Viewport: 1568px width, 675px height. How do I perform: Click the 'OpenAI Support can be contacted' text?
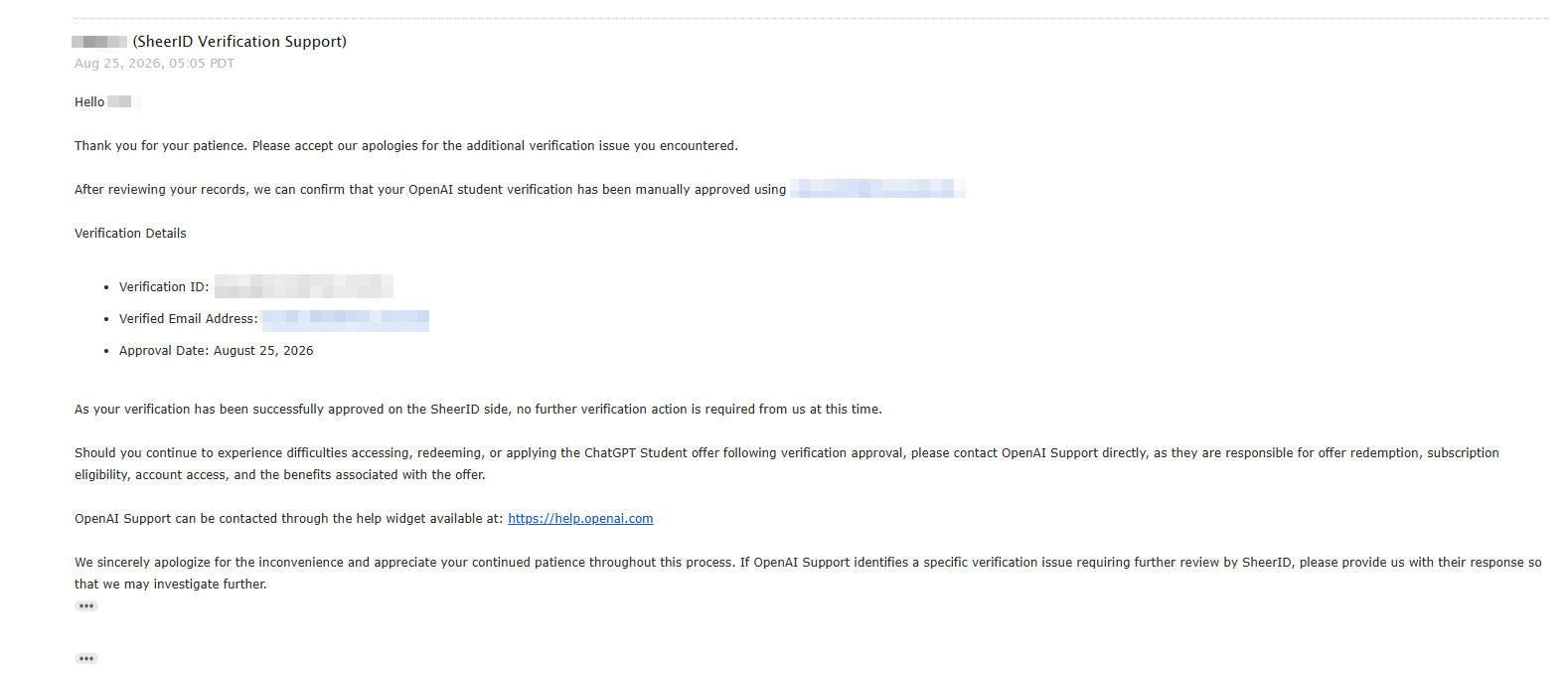[x=289, y=519]
